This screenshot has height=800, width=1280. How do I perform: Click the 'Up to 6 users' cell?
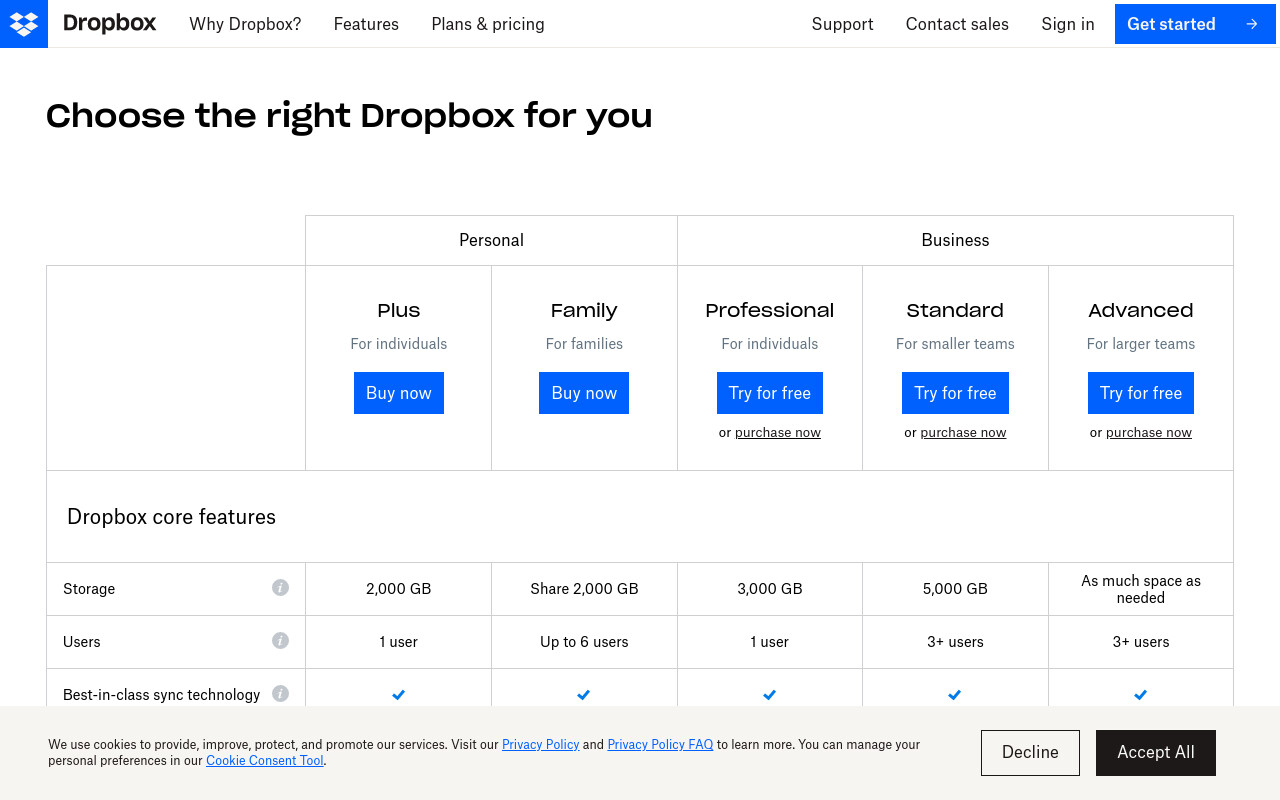pos(584,642)
